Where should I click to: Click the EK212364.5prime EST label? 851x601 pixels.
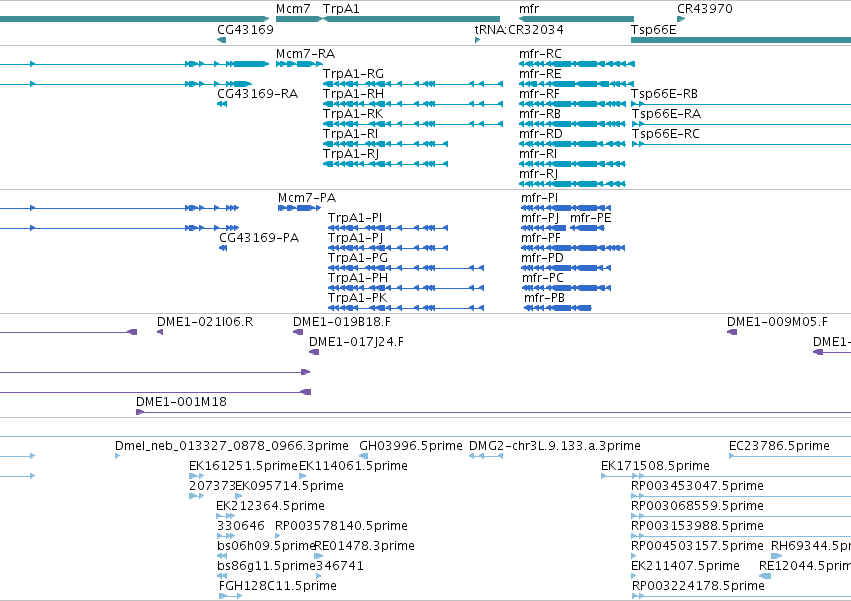270,506
